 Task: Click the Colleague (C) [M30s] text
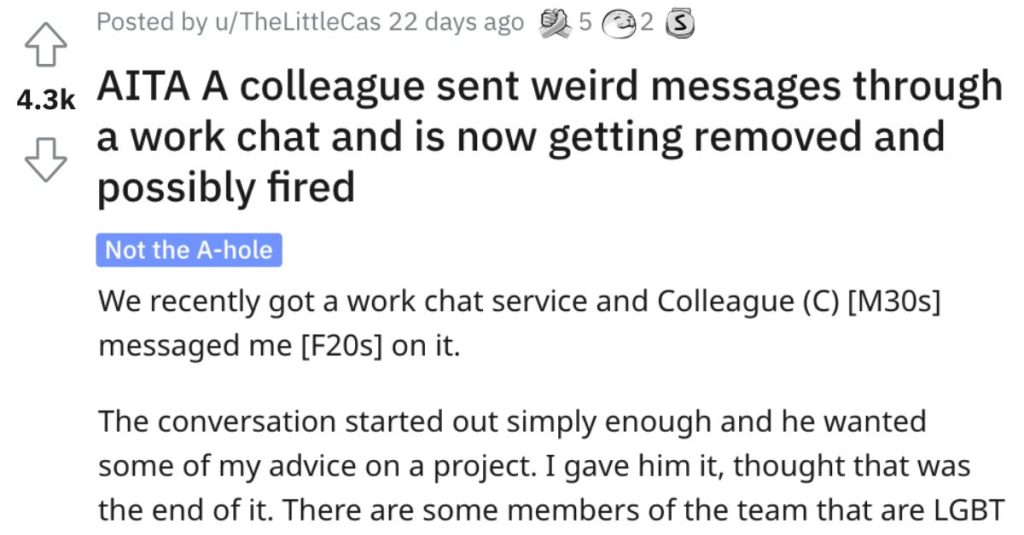coord(799,302)
